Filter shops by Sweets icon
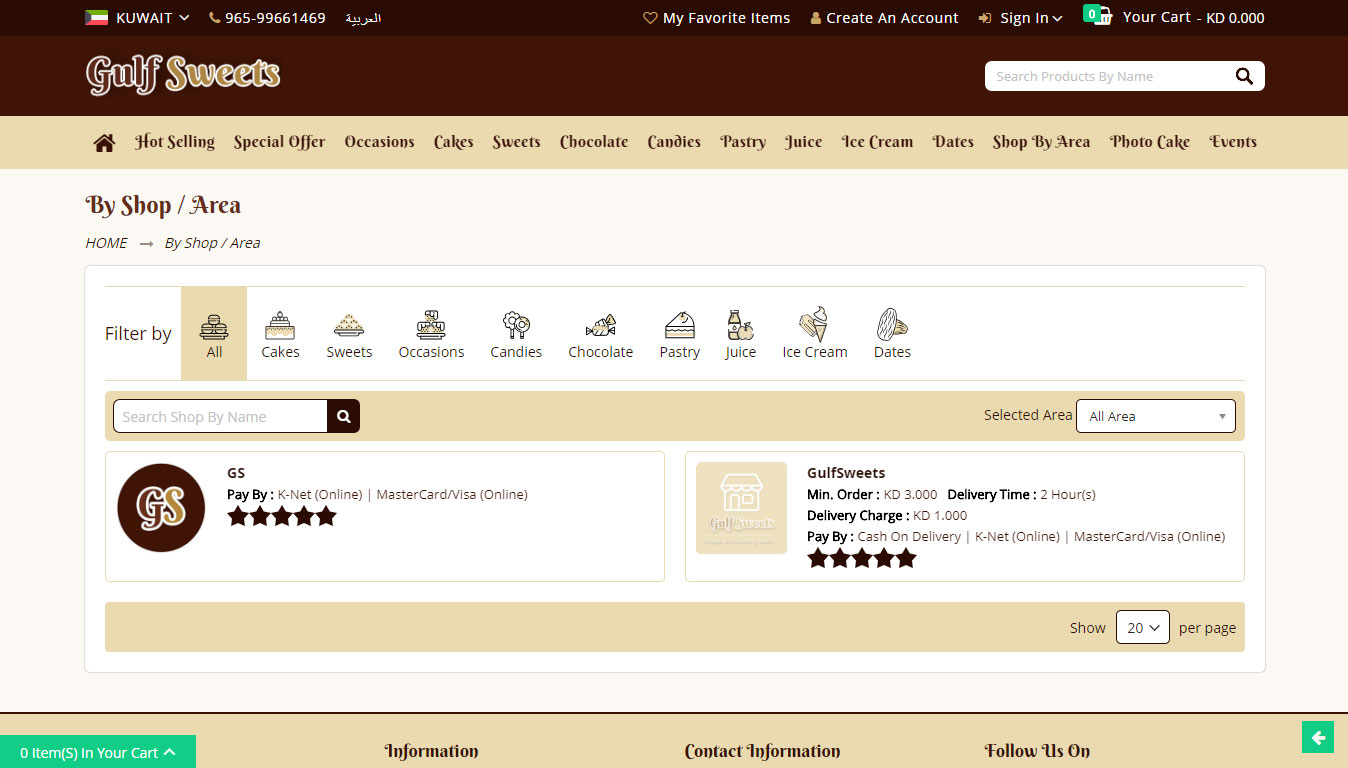 click(349, 326)
